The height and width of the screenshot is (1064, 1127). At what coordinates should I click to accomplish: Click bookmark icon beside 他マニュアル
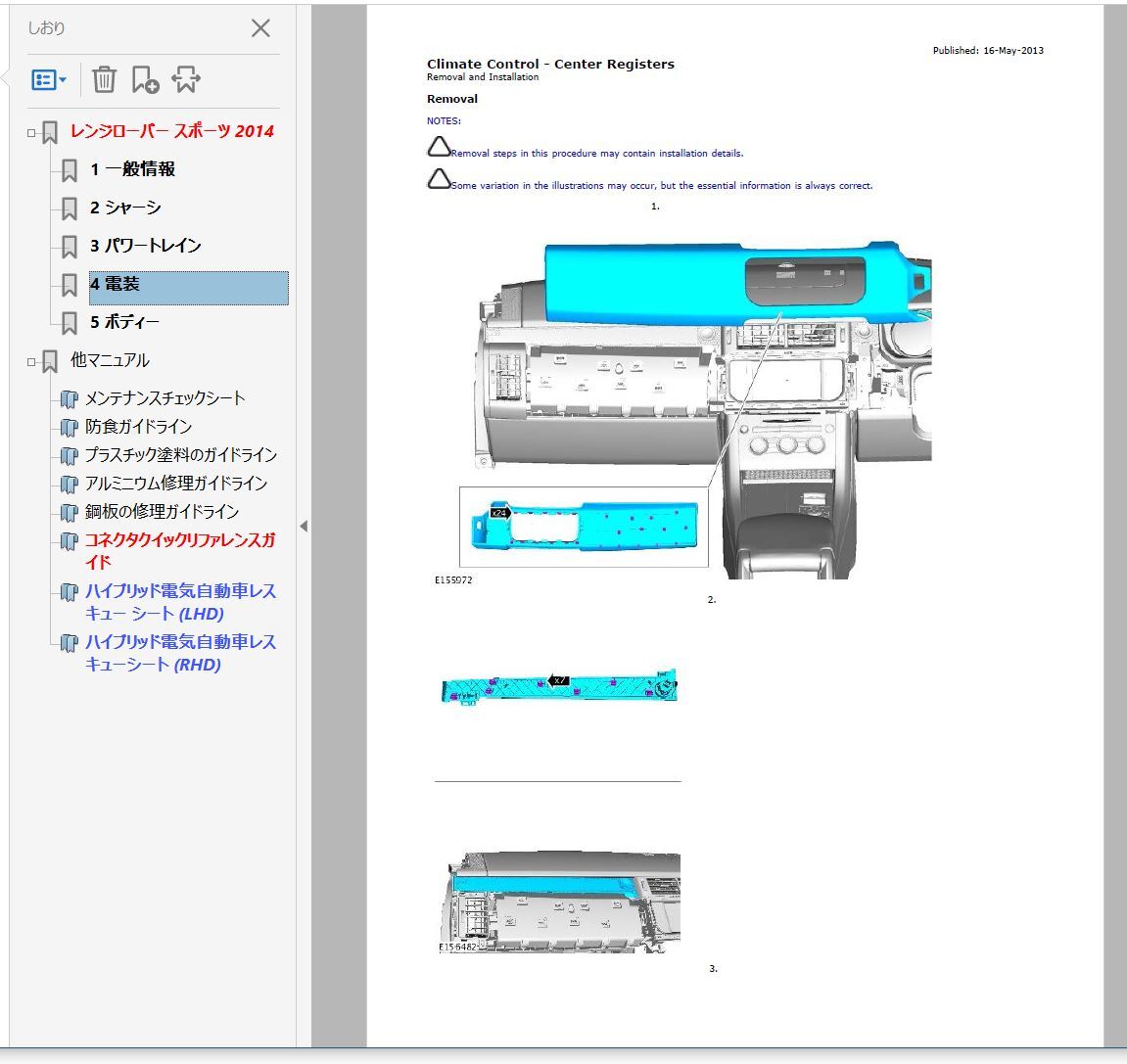[50, 361]
